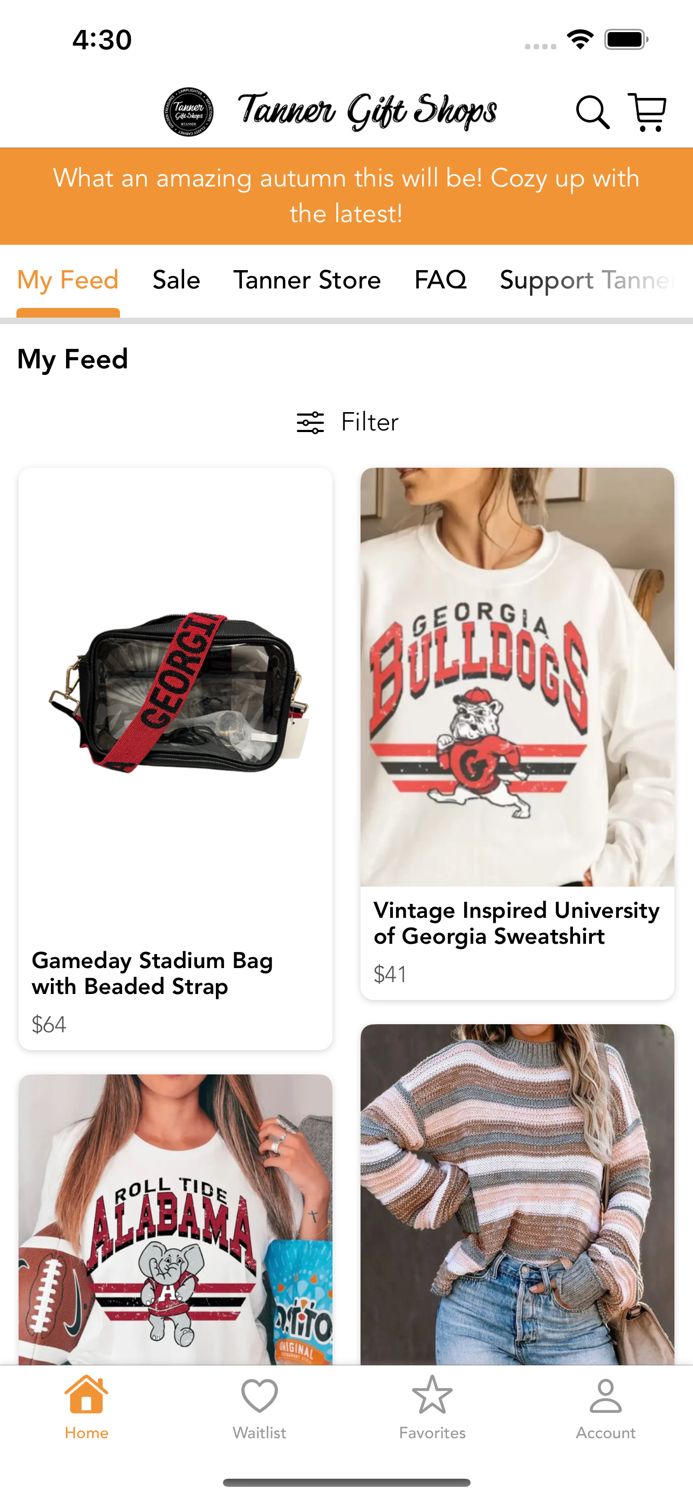This screenshot has height=1500, width=693.
Task: Open the Tanner Store tab
Action: click(307, 281)
